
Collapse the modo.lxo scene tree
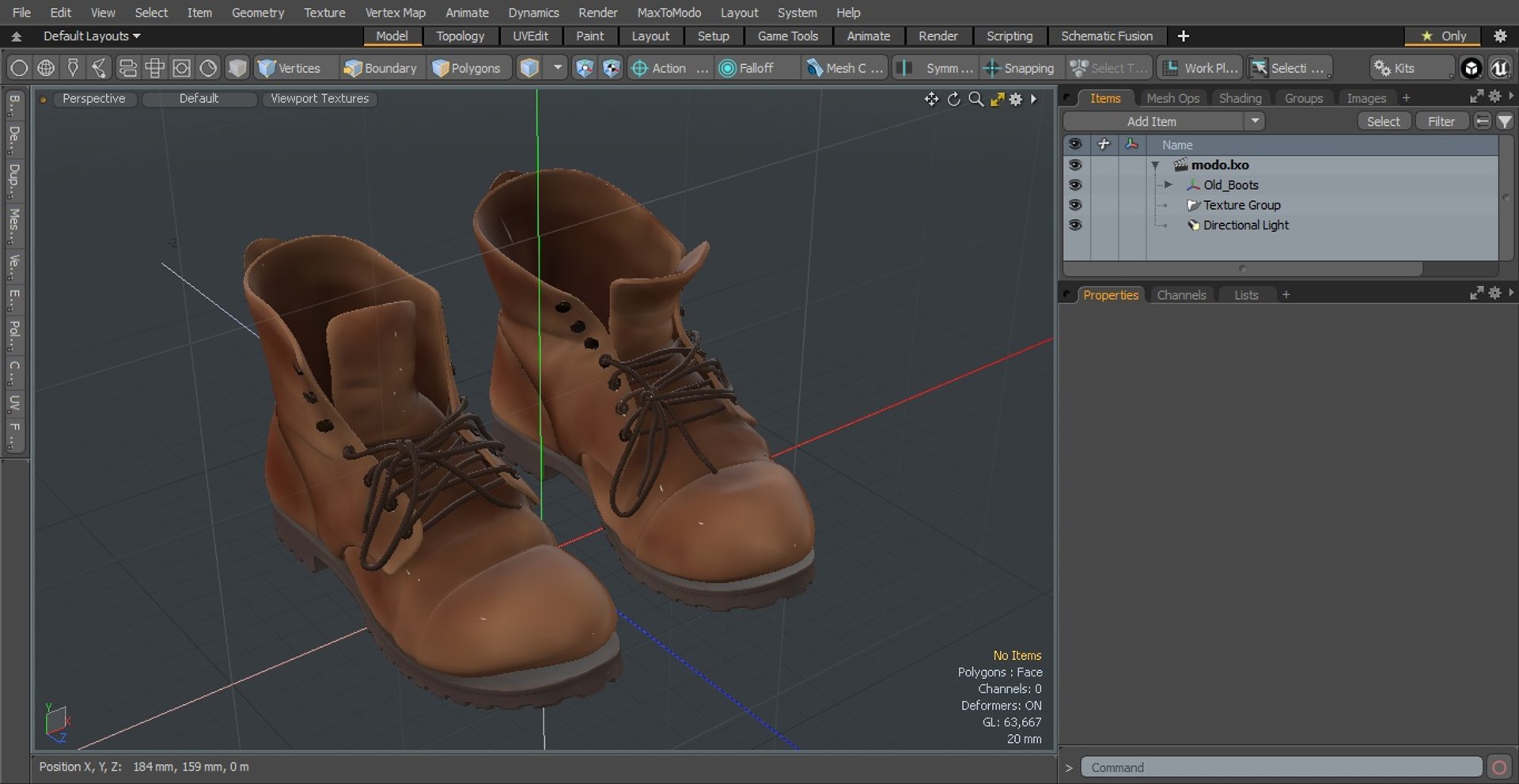(x=1155, y=165)
